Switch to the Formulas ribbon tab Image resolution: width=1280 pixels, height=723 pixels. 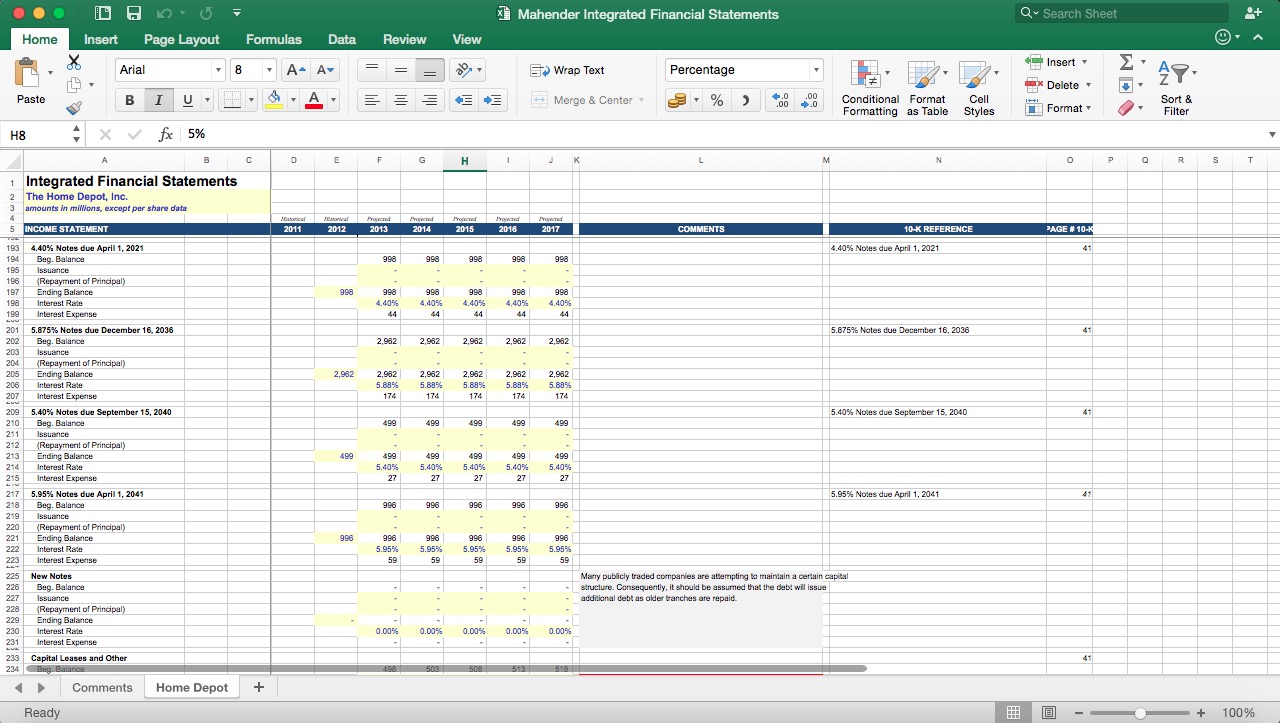pos(273,39)
